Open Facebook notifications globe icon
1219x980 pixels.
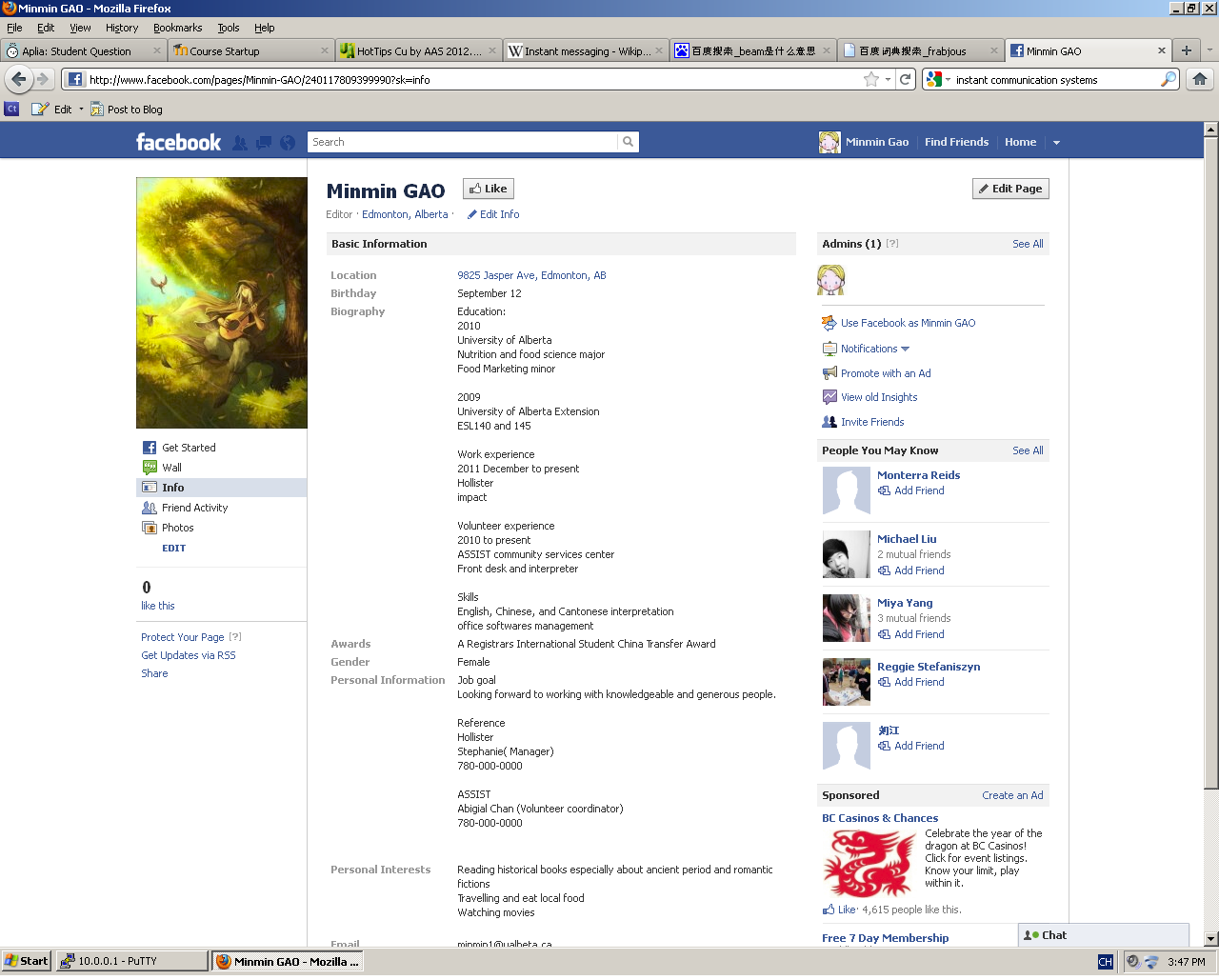(287, 143)
